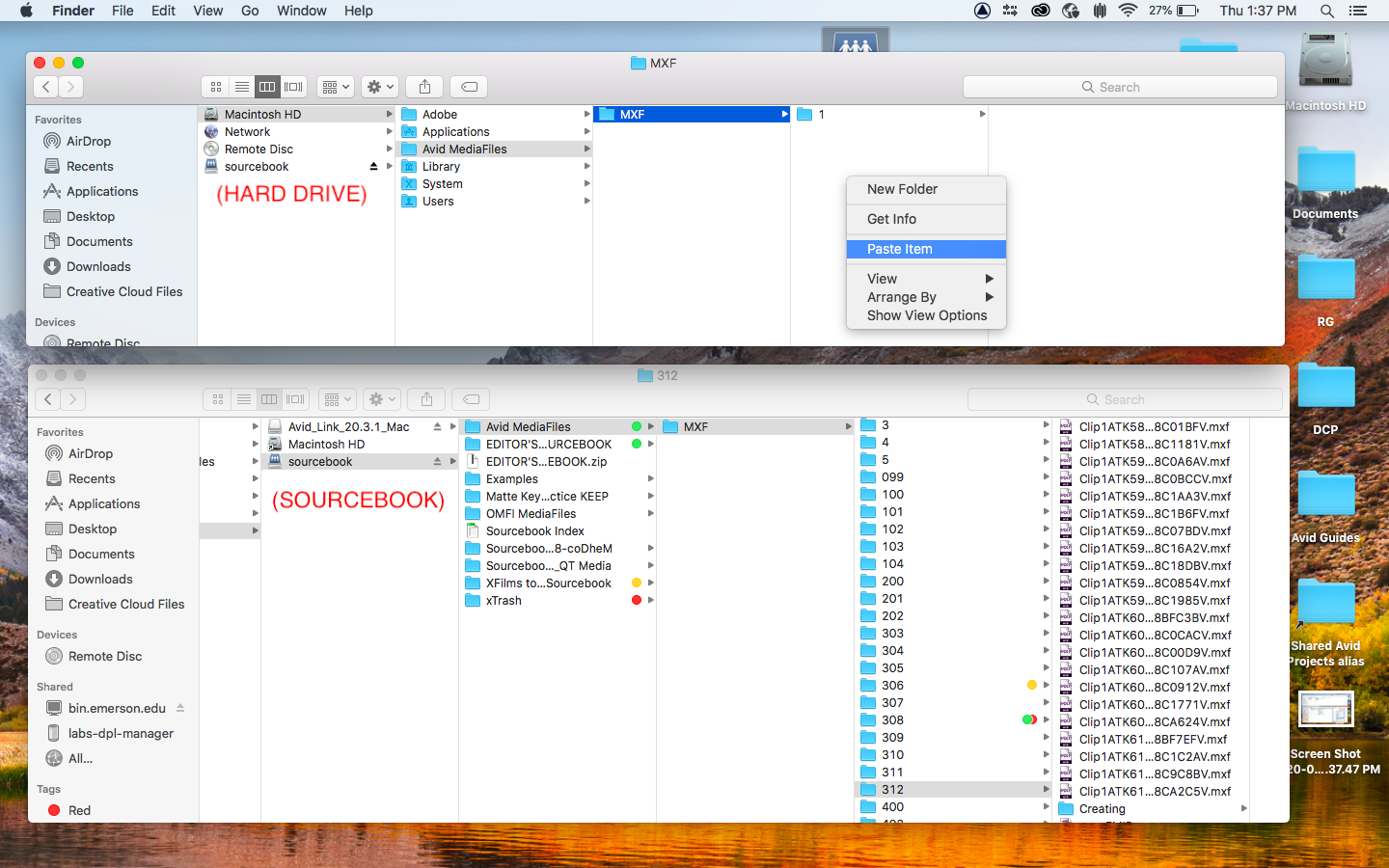Select column view in top window

[267, 87]
